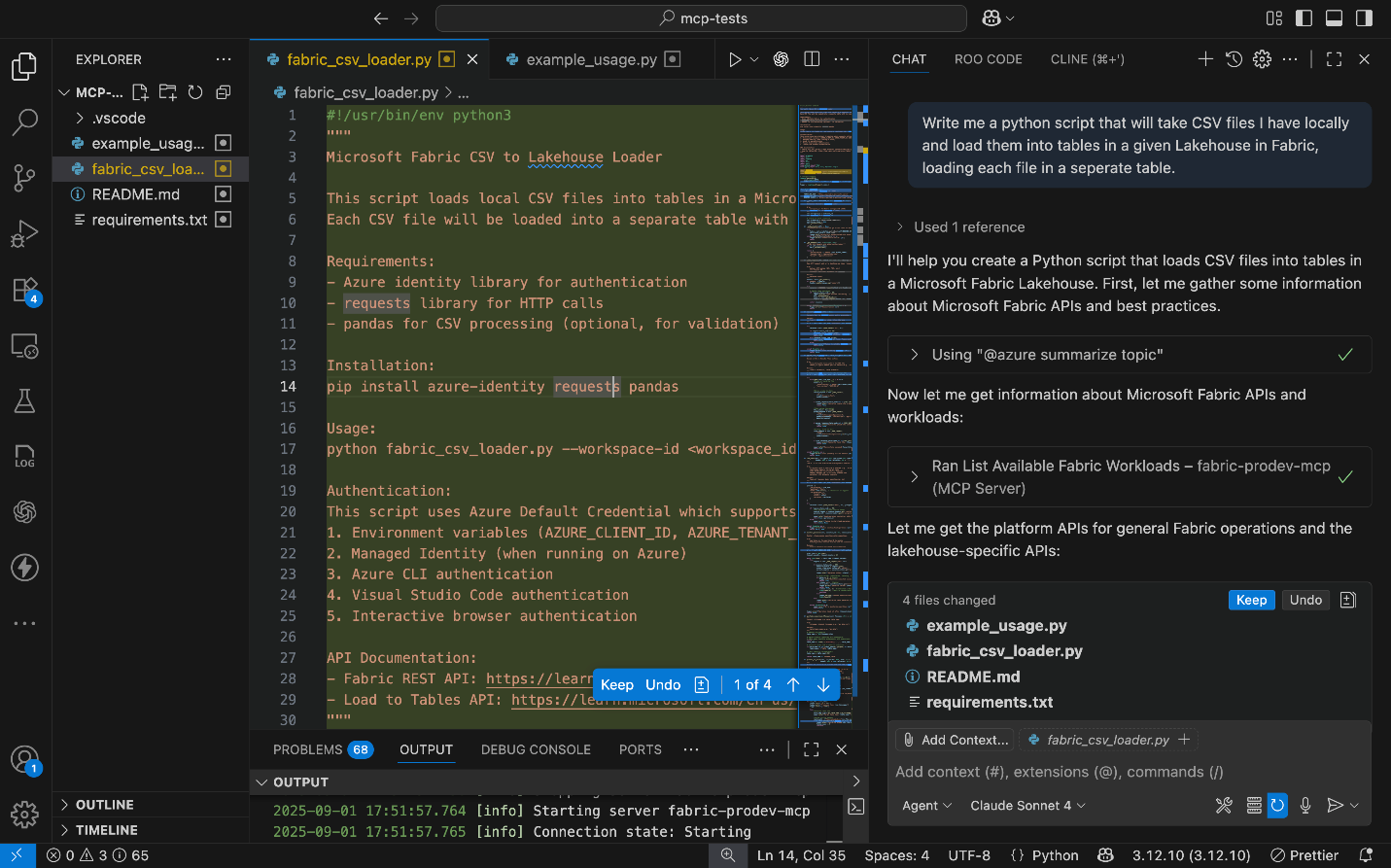Toggle the blue auto-approve icon in chat
1391x868 pixels.
click(x=1277, y=805)
